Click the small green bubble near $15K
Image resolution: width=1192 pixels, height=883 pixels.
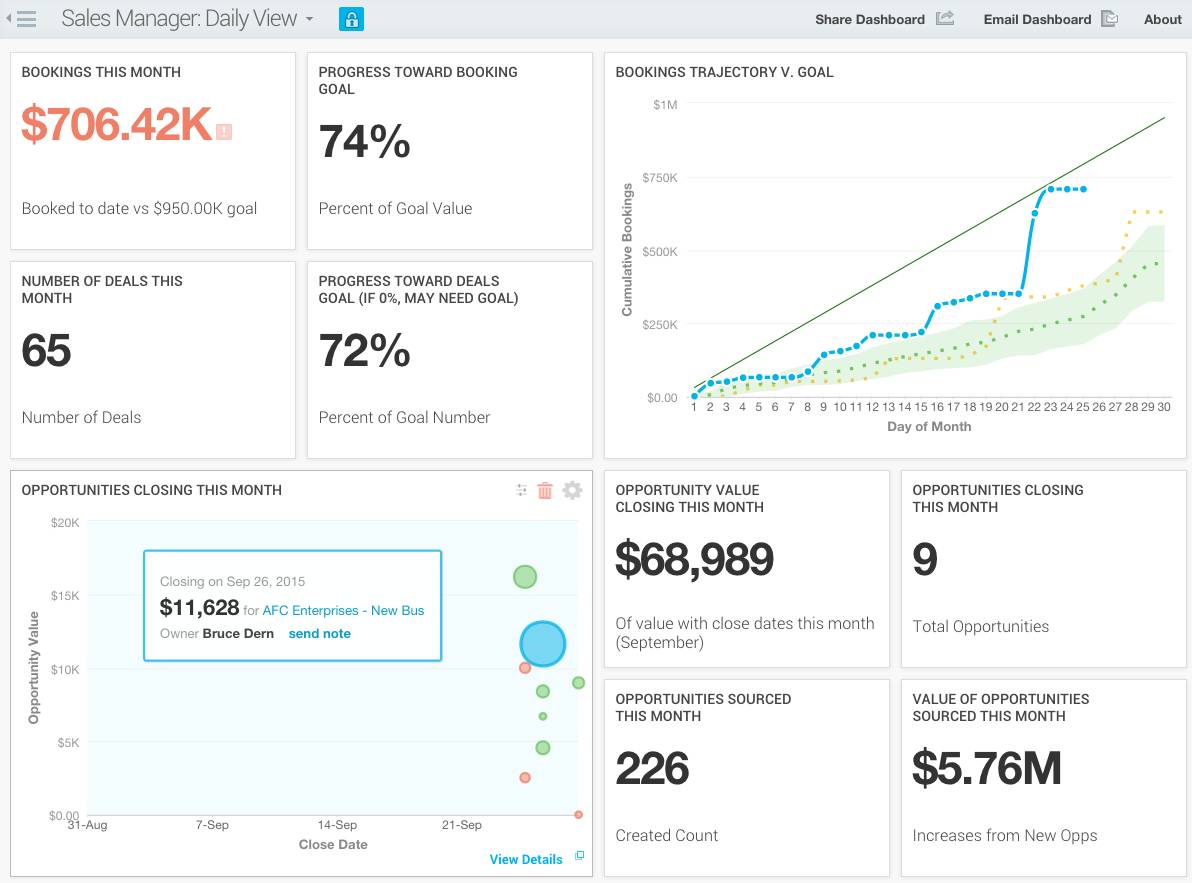(x=525, y=576)
